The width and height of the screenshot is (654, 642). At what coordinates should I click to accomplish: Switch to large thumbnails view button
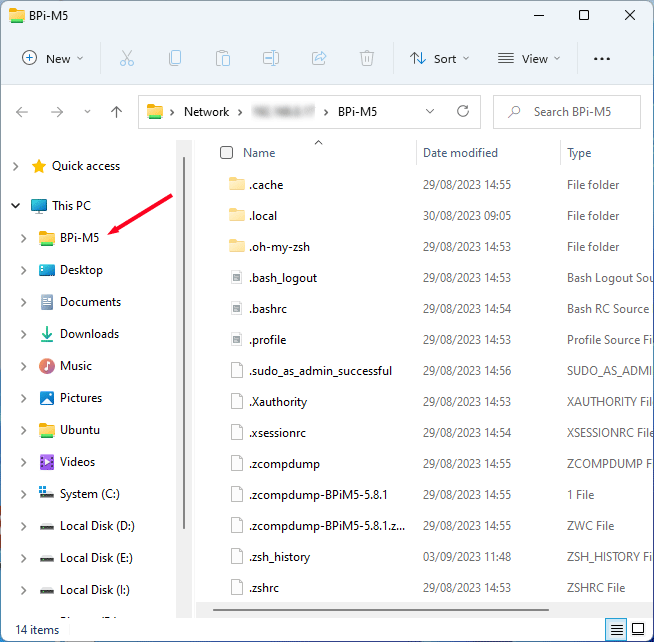point(638,629)
